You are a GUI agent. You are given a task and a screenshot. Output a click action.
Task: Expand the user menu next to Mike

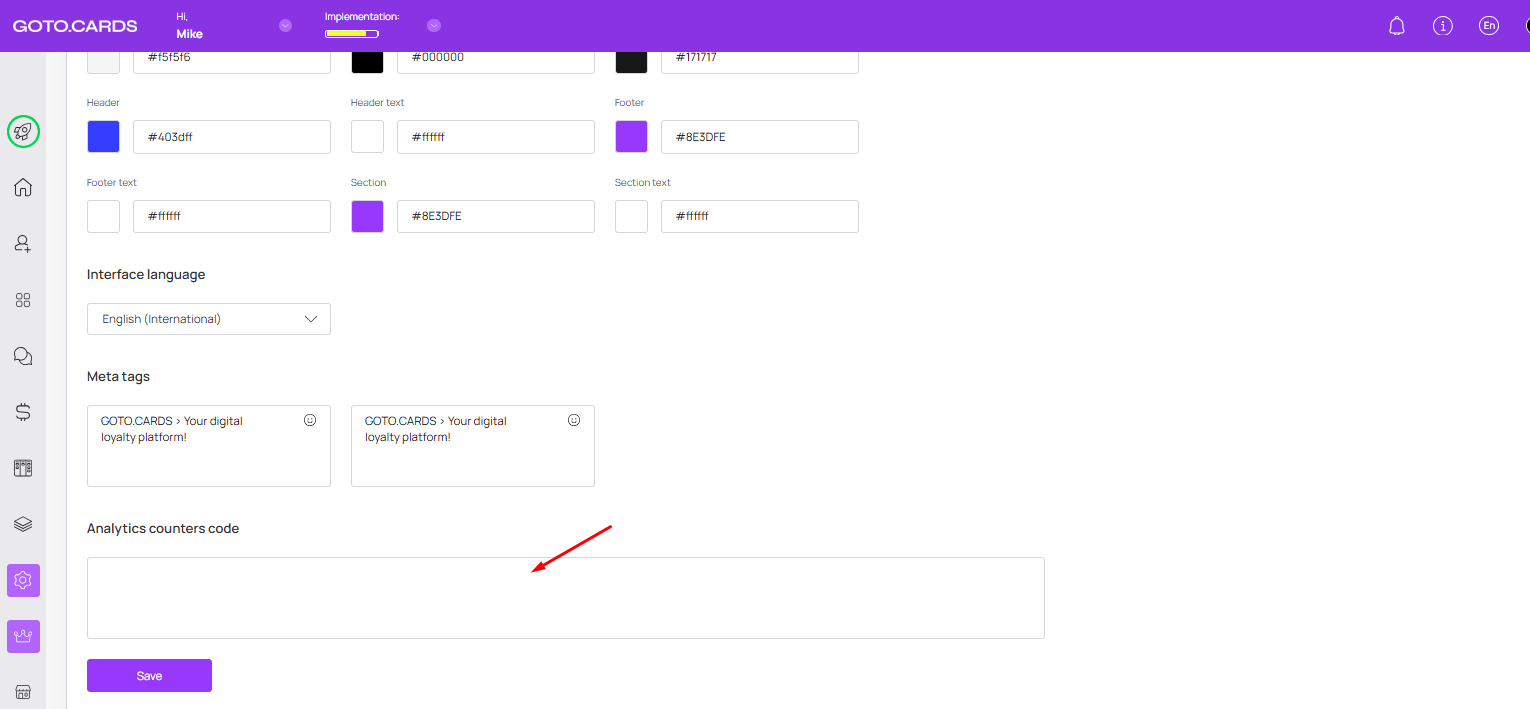pos(285,26)
